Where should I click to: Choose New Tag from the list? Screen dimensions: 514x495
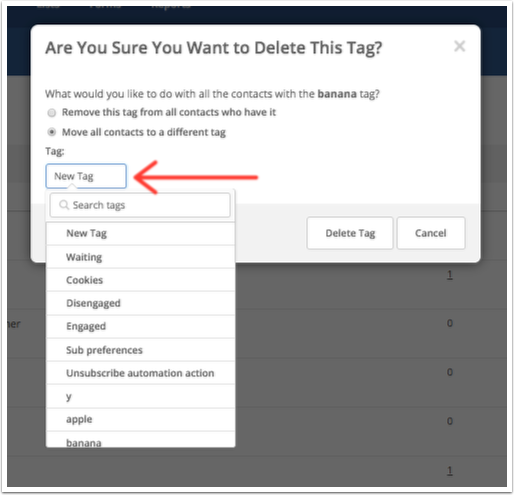click(x=140, y=234)
